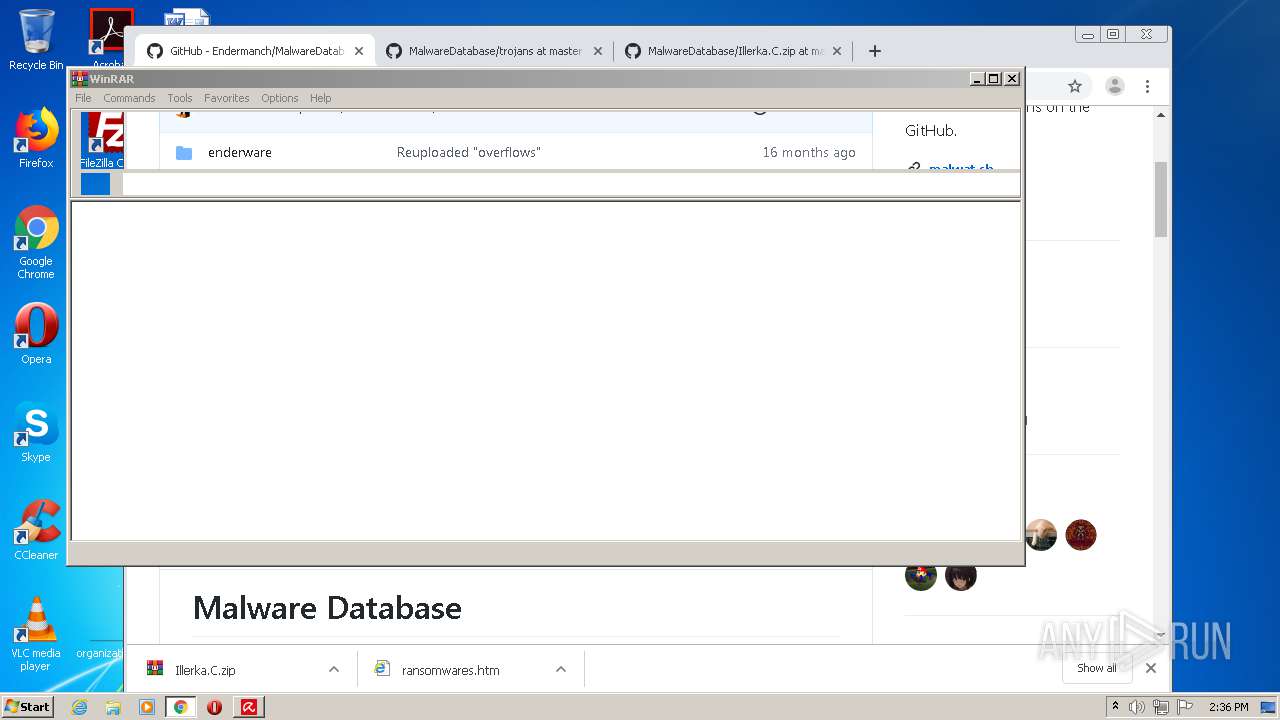
Task: Open network tray icon
Action: point(1160,707)
